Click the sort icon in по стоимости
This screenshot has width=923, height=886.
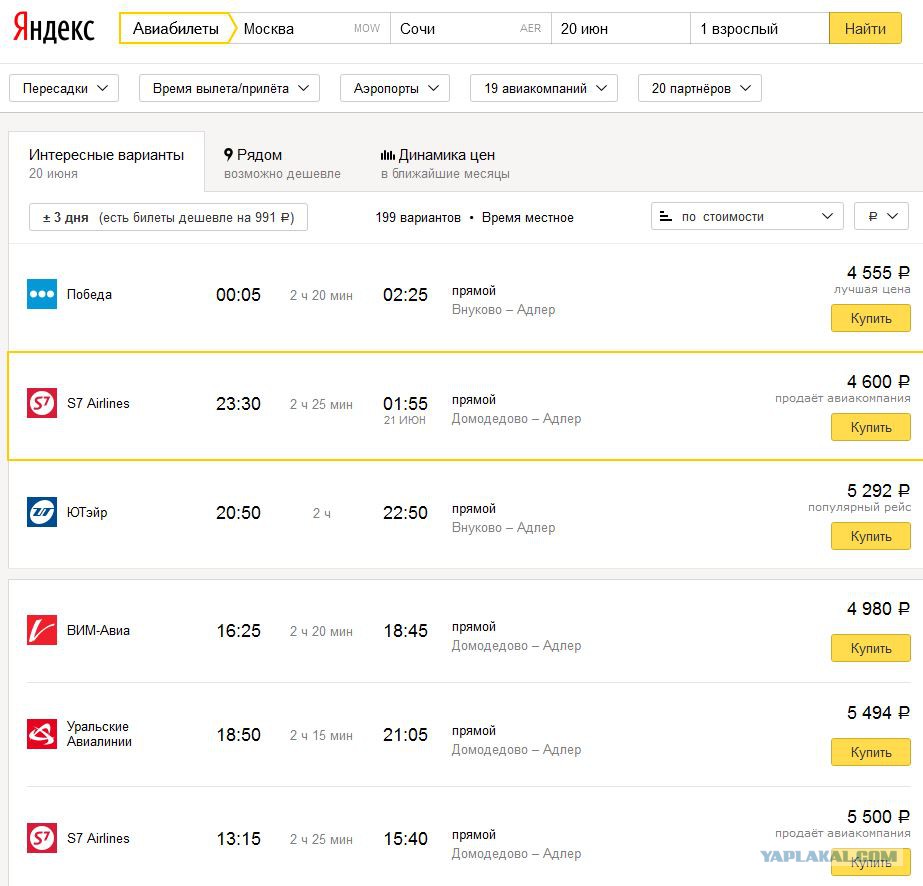pyautogui.click(x=666, y=217)
